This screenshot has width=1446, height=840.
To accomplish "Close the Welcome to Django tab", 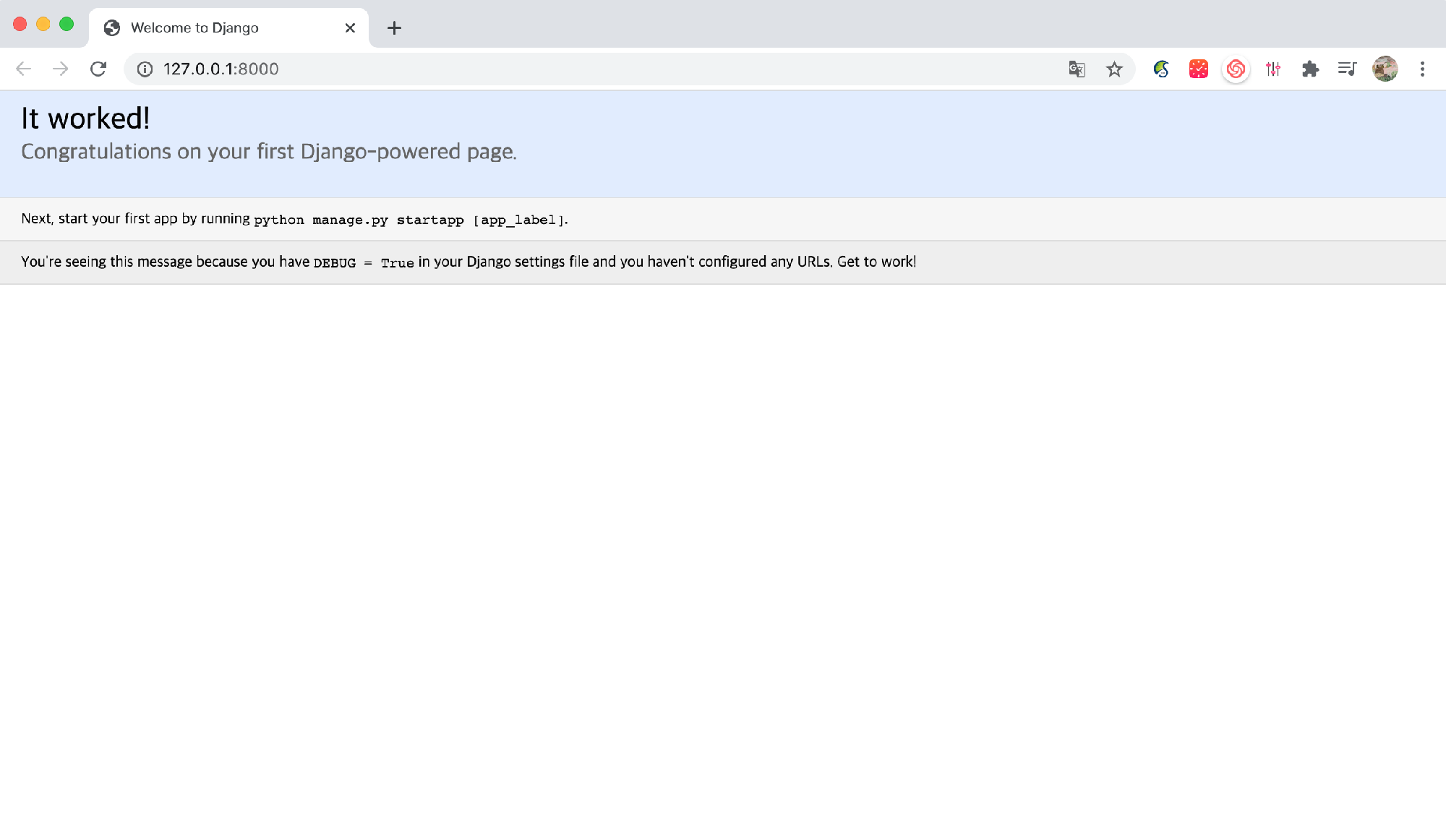I will point(350,27).
